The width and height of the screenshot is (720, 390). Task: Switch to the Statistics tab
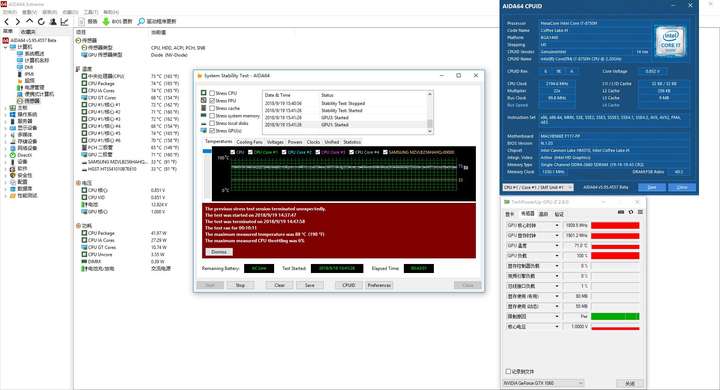(x=352, y=142)
